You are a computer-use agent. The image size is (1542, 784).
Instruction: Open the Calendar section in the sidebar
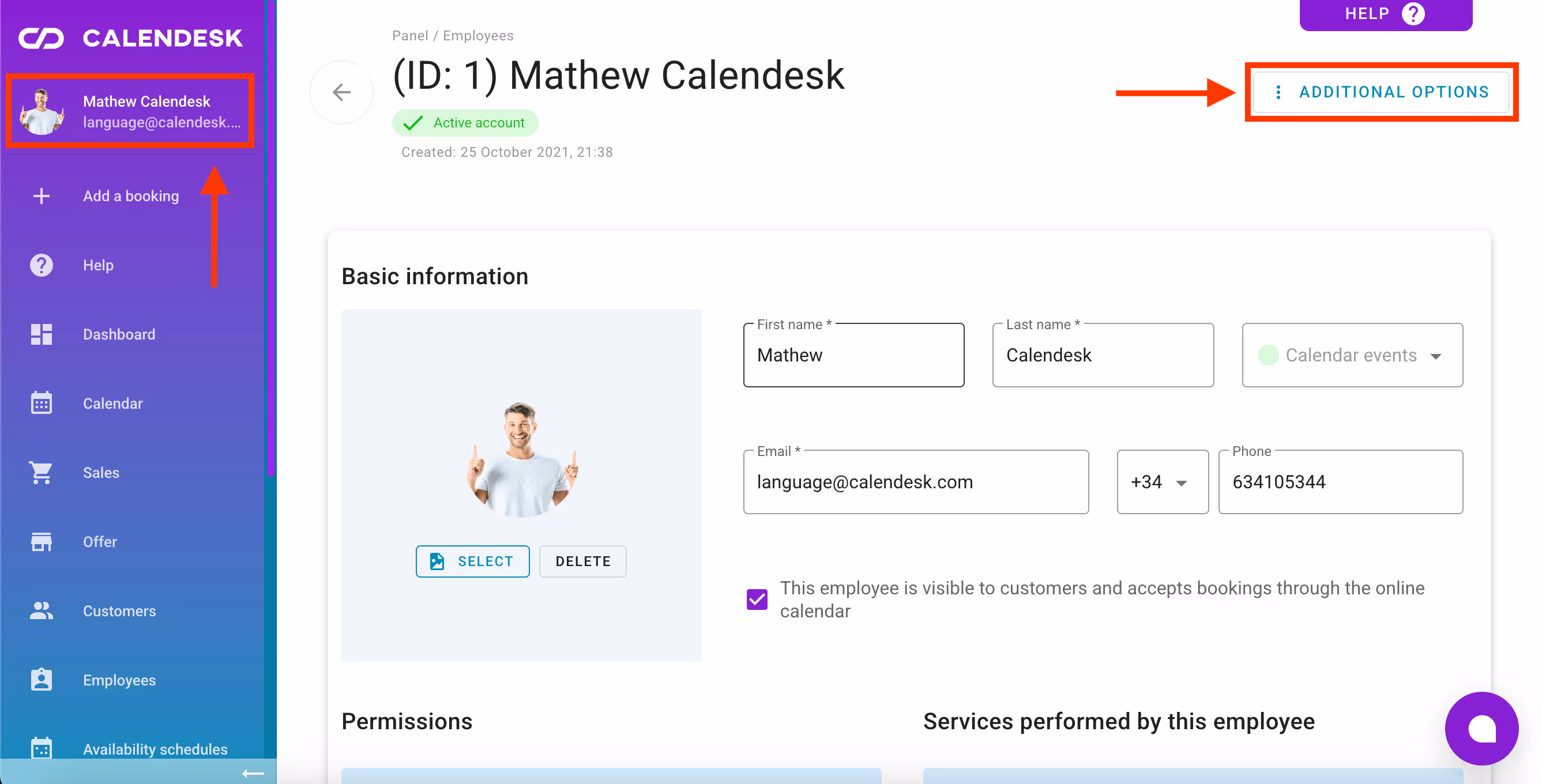(112, 403)
